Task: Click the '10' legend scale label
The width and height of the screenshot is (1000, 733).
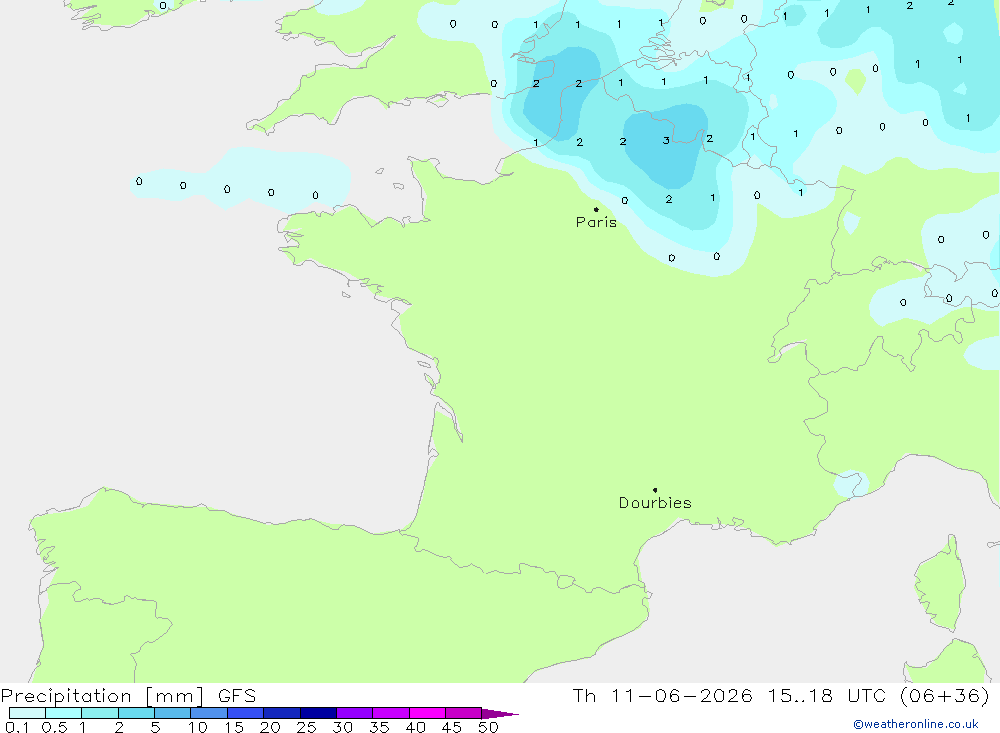Action: click(x=198, y=727)
